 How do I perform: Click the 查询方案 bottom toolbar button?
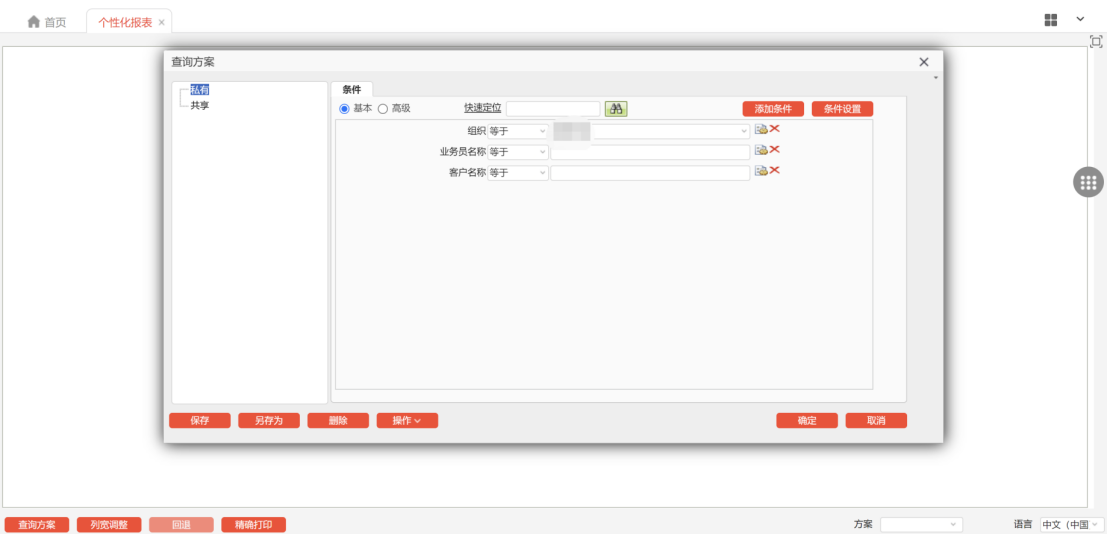(x=37, y=525)
